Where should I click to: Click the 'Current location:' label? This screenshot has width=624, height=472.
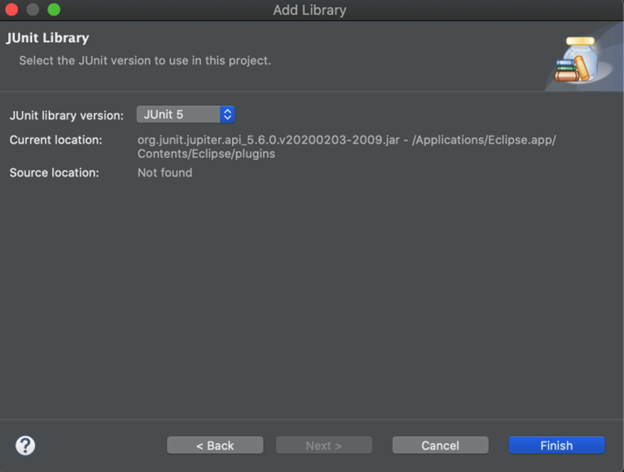[56, 140]
